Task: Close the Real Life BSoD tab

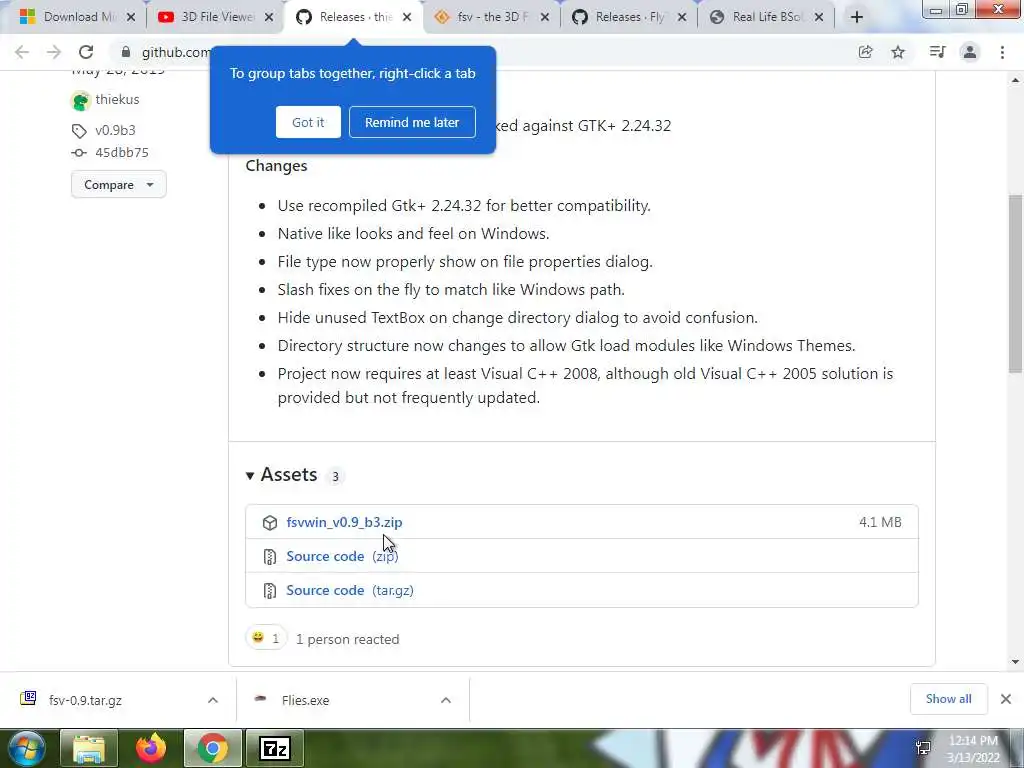Action: (819, 18)
